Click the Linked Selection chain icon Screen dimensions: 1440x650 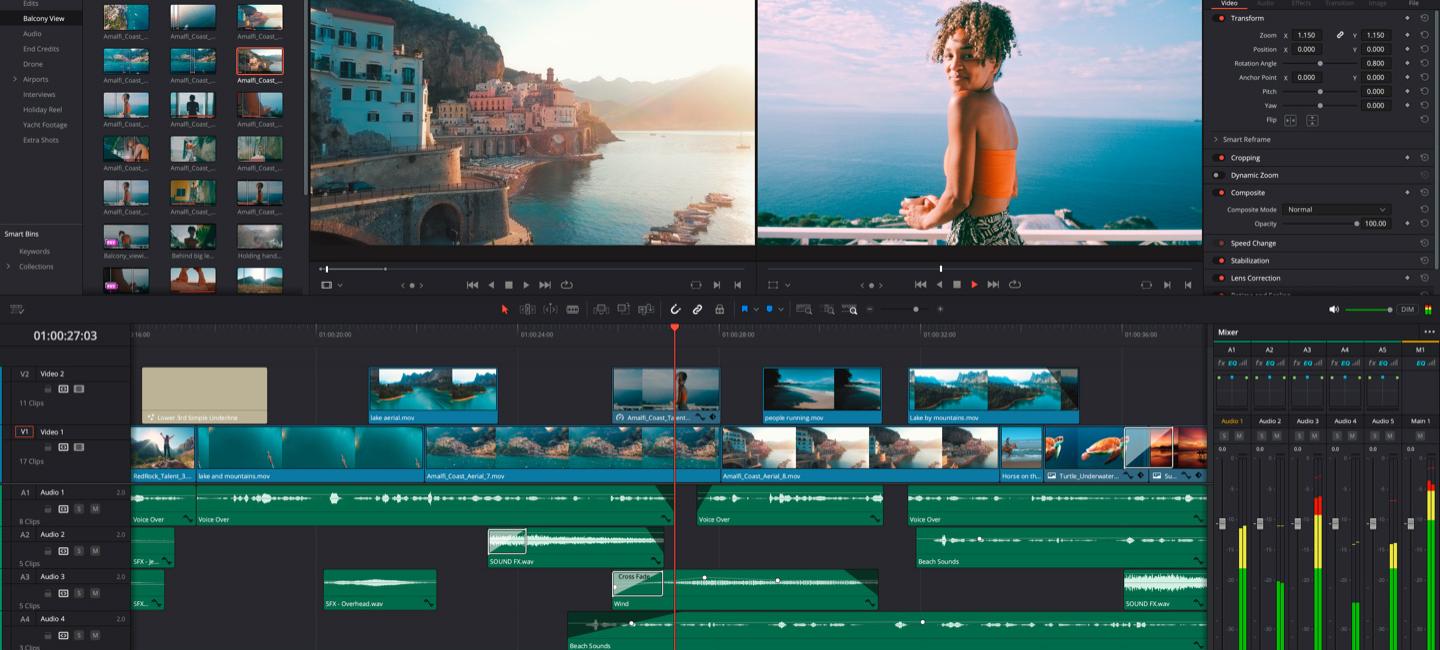point(697,310)
